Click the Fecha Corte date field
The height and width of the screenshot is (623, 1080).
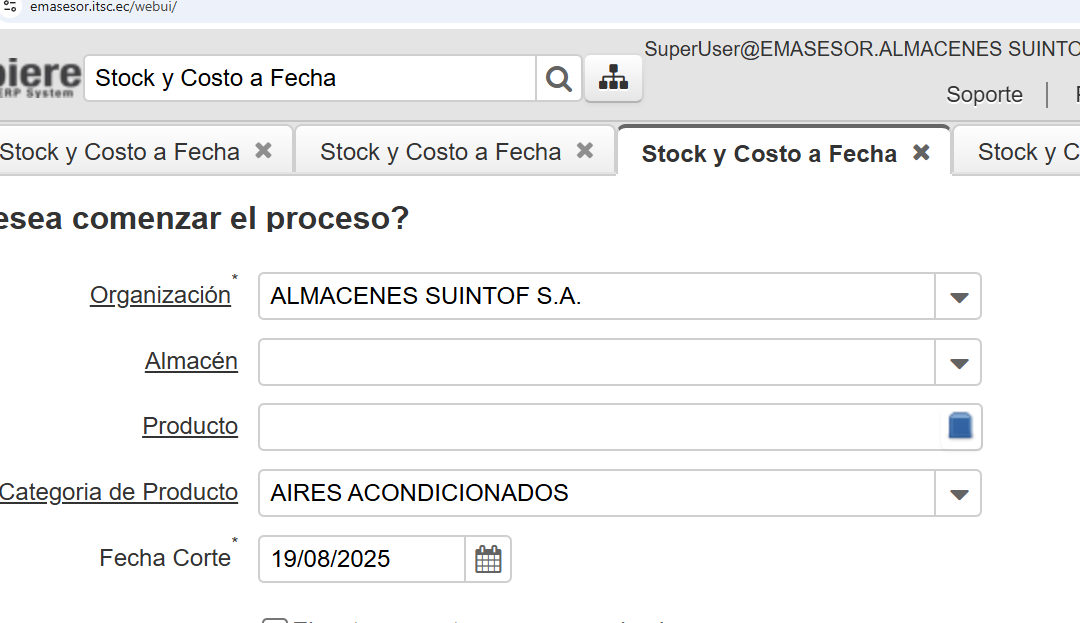362,559
